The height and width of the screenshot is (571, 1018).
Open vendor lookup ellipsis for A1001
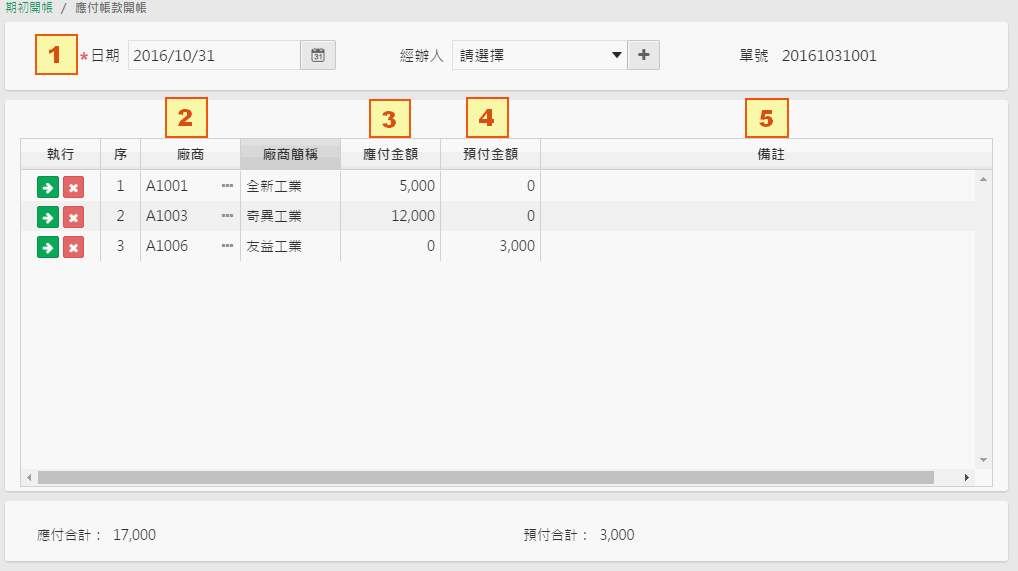click(227, 186)
